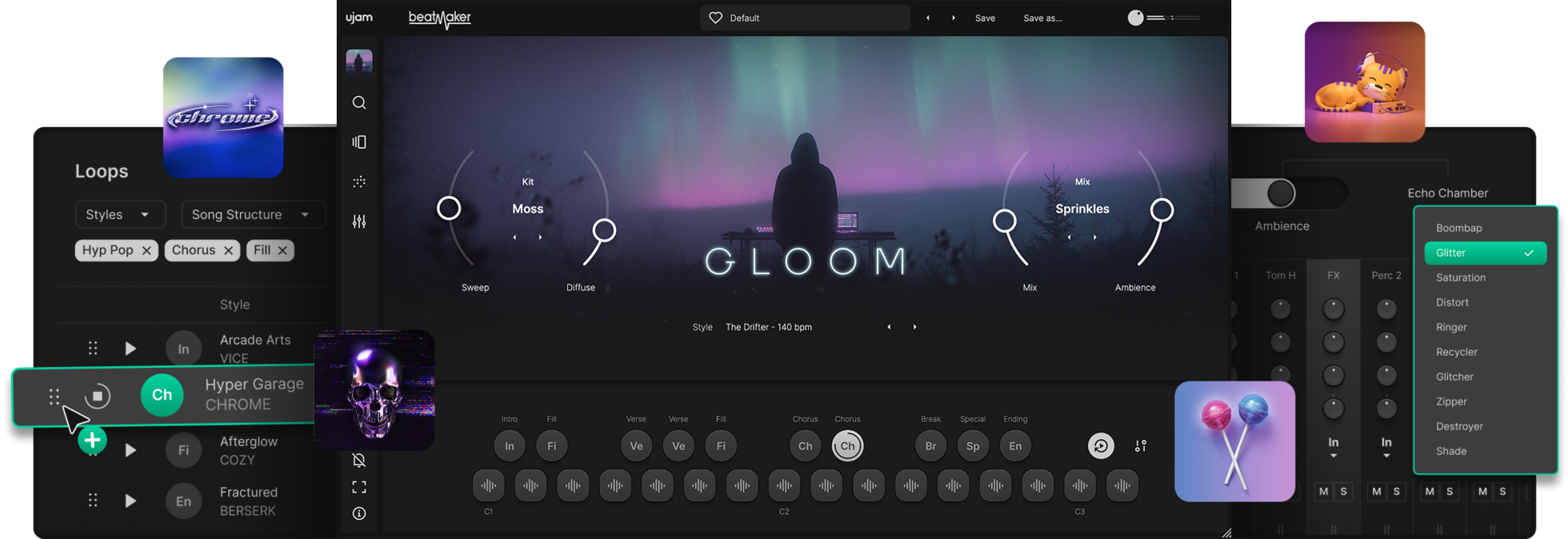The image size is (1568, 539).
Task: Open the Song Structure dropdown
Action: tap(253, 214)
